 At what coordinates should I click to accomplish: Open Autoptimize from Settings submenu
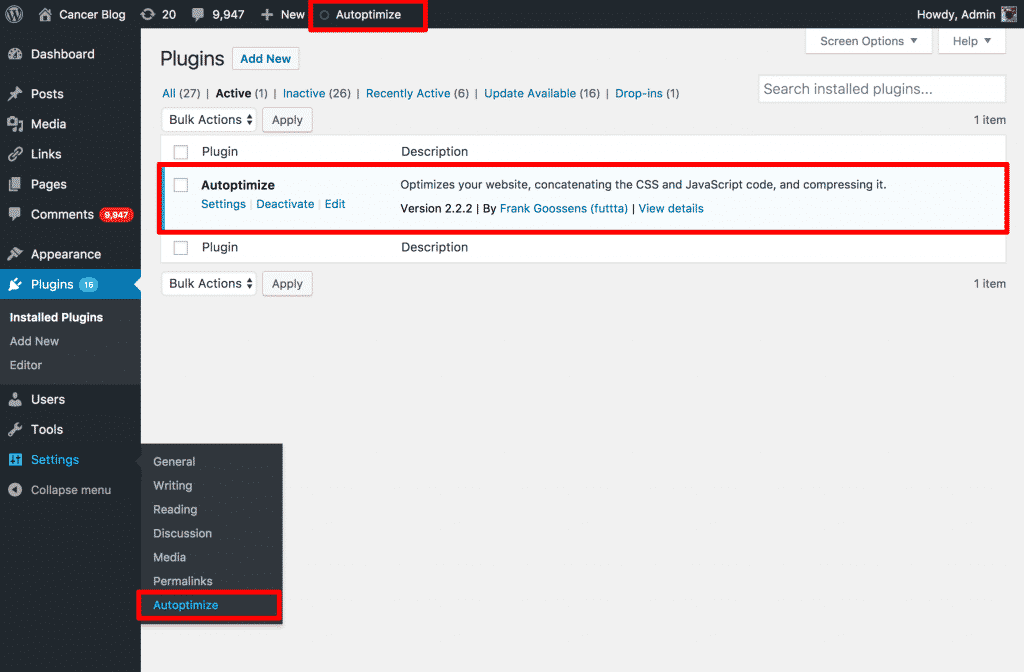(x=185, y=605)
